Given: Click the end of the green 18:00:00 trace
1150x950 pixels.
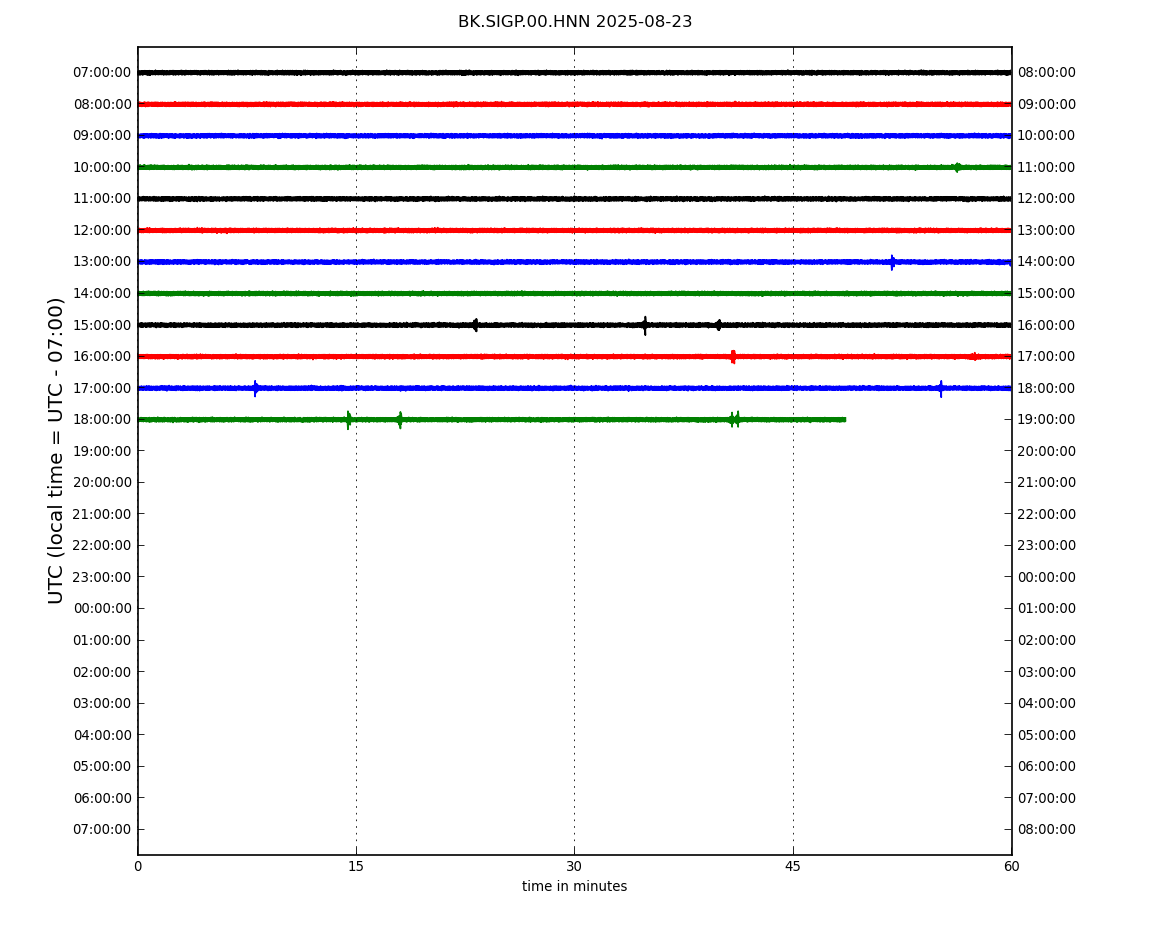Looking at the screenshot, I should (x=844, y=420).
